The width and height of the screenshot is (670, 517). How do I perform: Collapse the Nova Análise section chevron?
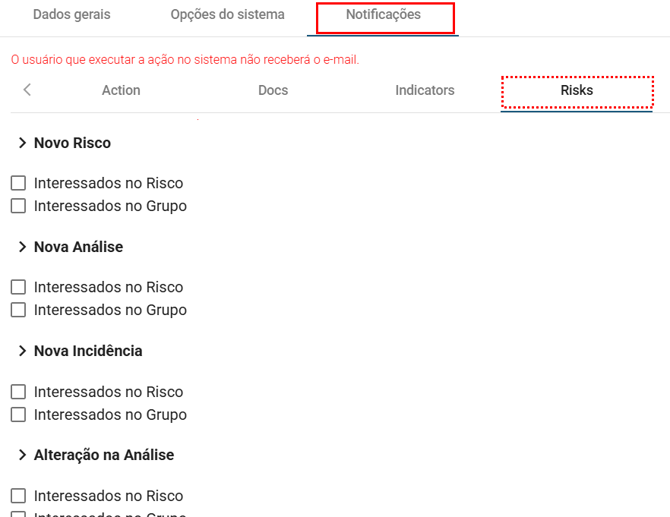(22, 247)
